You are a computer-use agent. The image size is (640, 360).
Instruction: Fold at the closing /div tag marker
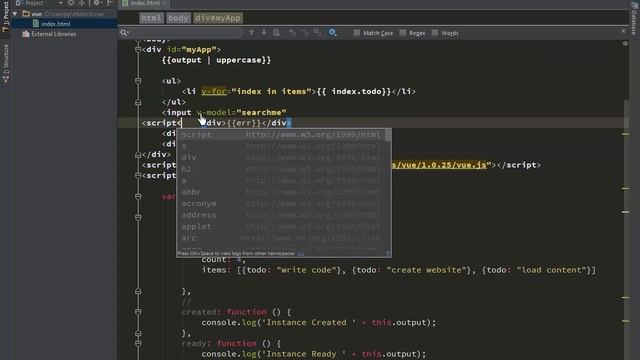(138, 155)
